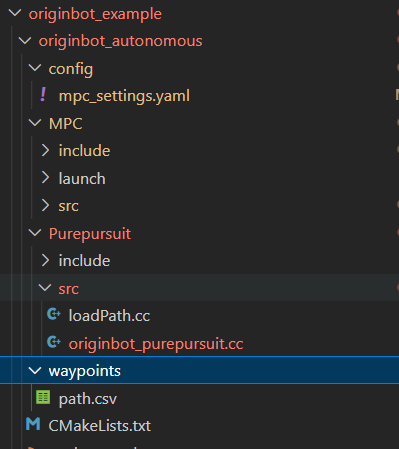Collapse the Purepursuit folder chevron
Screen dimensions: 399x449
(x=35, y=233)
